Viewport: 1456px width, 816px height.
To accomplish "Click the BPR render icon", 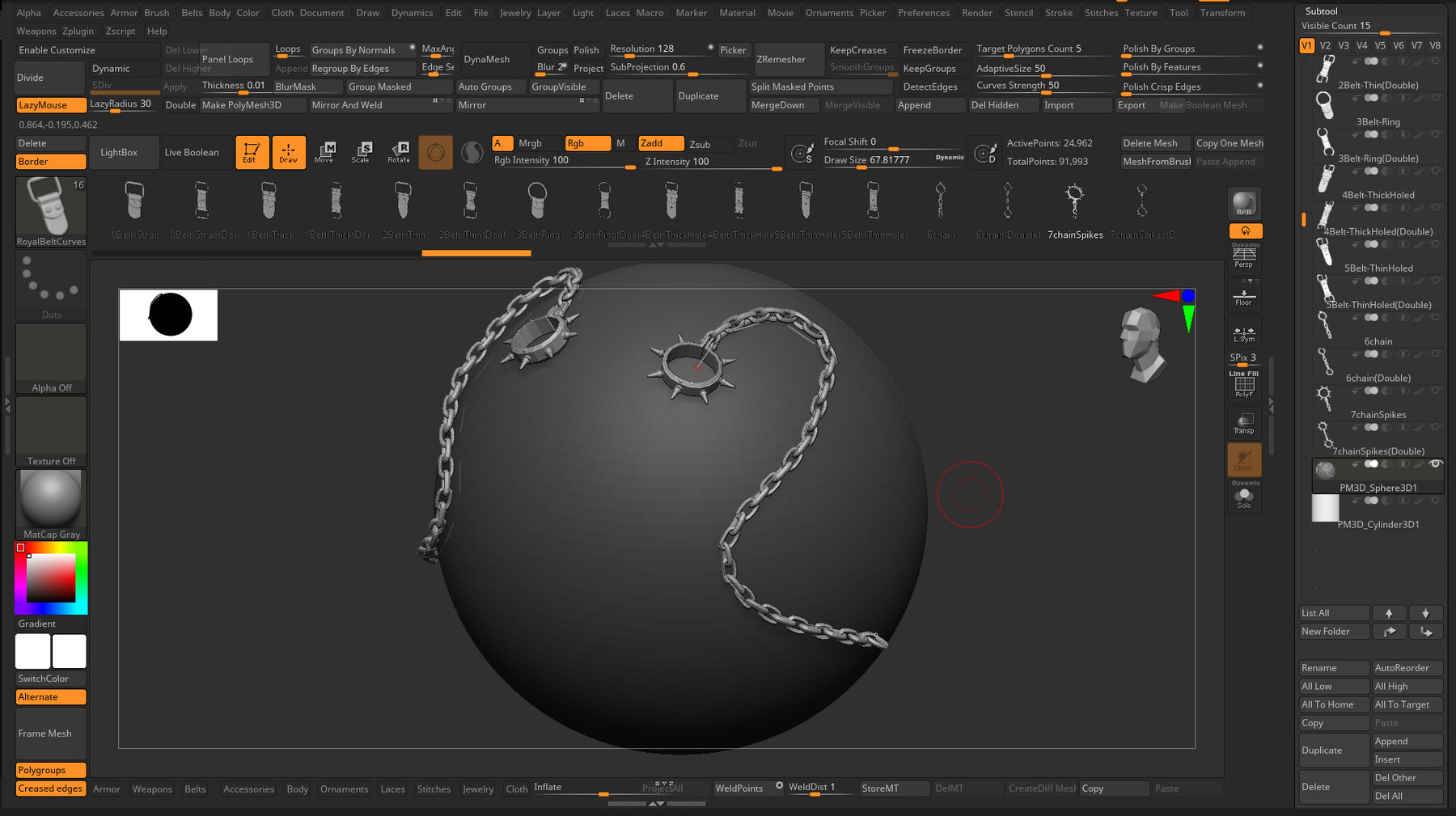I will [1244, 203].
